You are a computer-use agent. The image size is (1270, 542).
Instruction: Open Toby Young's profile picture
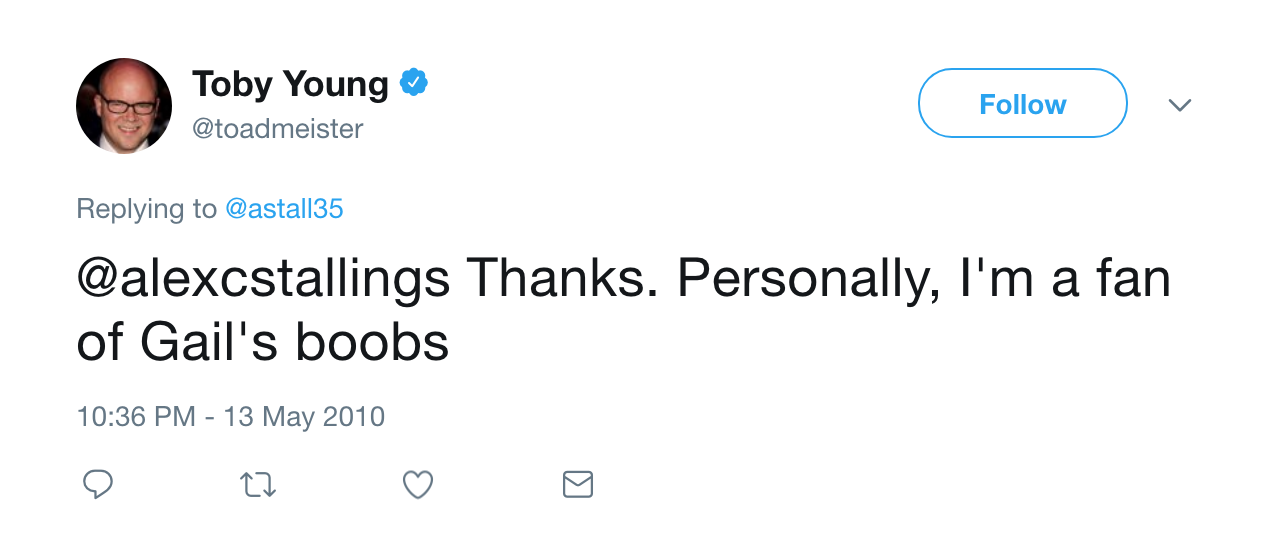click(124, 106)
